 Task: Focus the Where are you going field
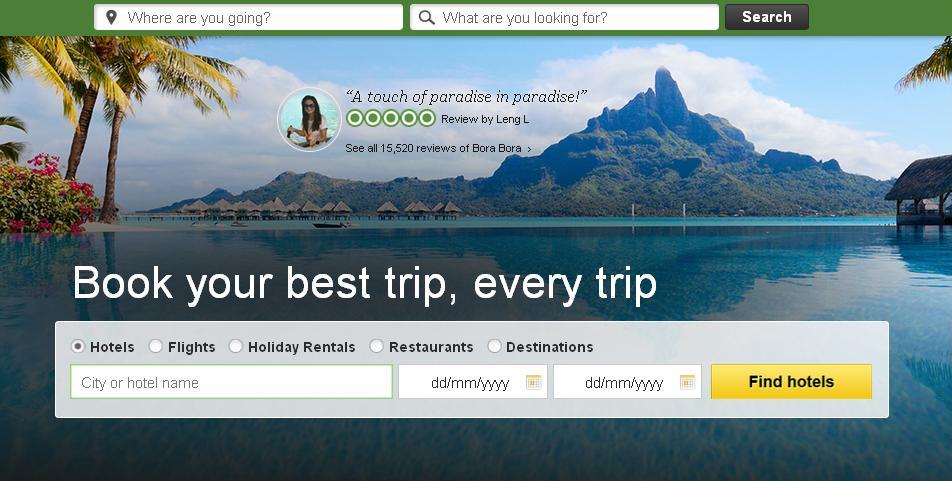pos(248,17)
